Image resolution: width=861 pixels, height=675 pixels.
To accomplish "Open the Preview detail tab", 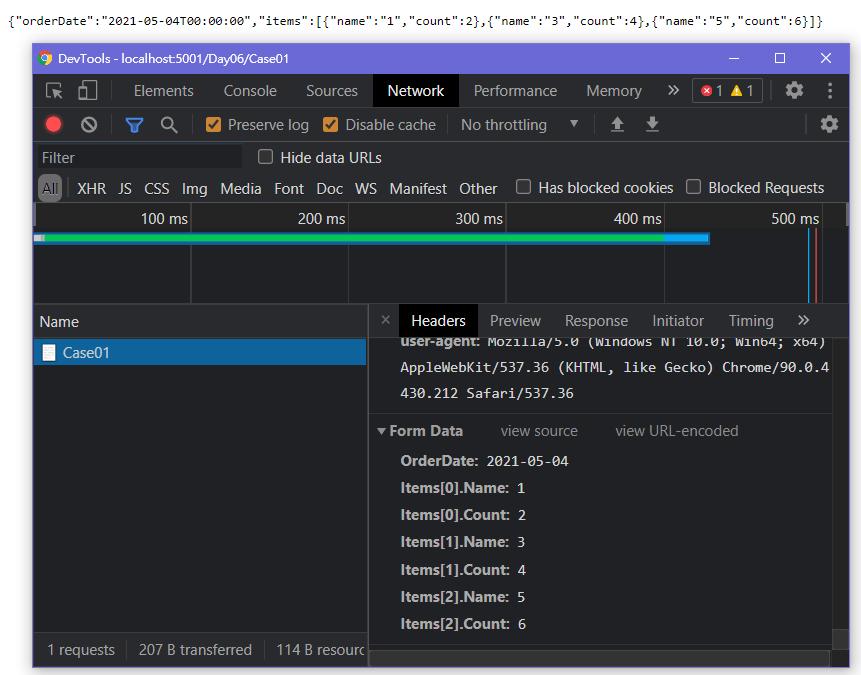I will coord(515,321).
